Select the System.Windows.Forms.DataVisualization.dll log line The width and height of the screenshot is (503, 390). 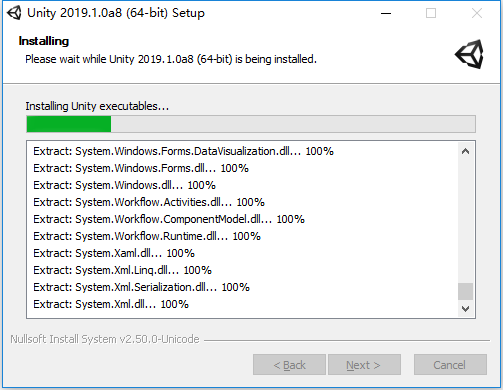[x=183, y=151]
